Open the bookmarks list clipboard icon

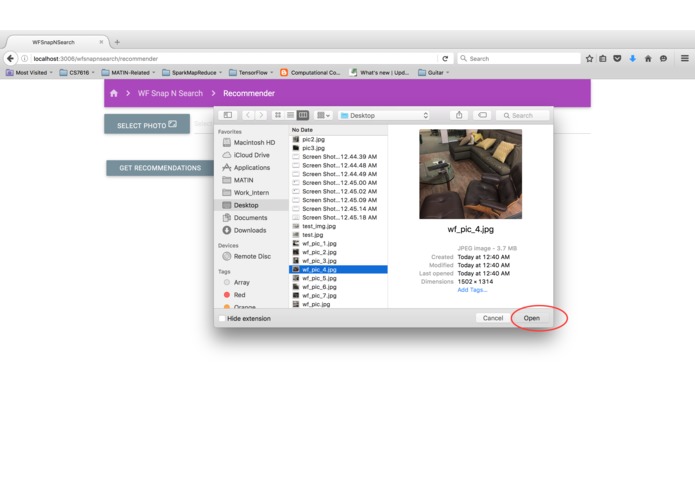click(x=603, y=58)
